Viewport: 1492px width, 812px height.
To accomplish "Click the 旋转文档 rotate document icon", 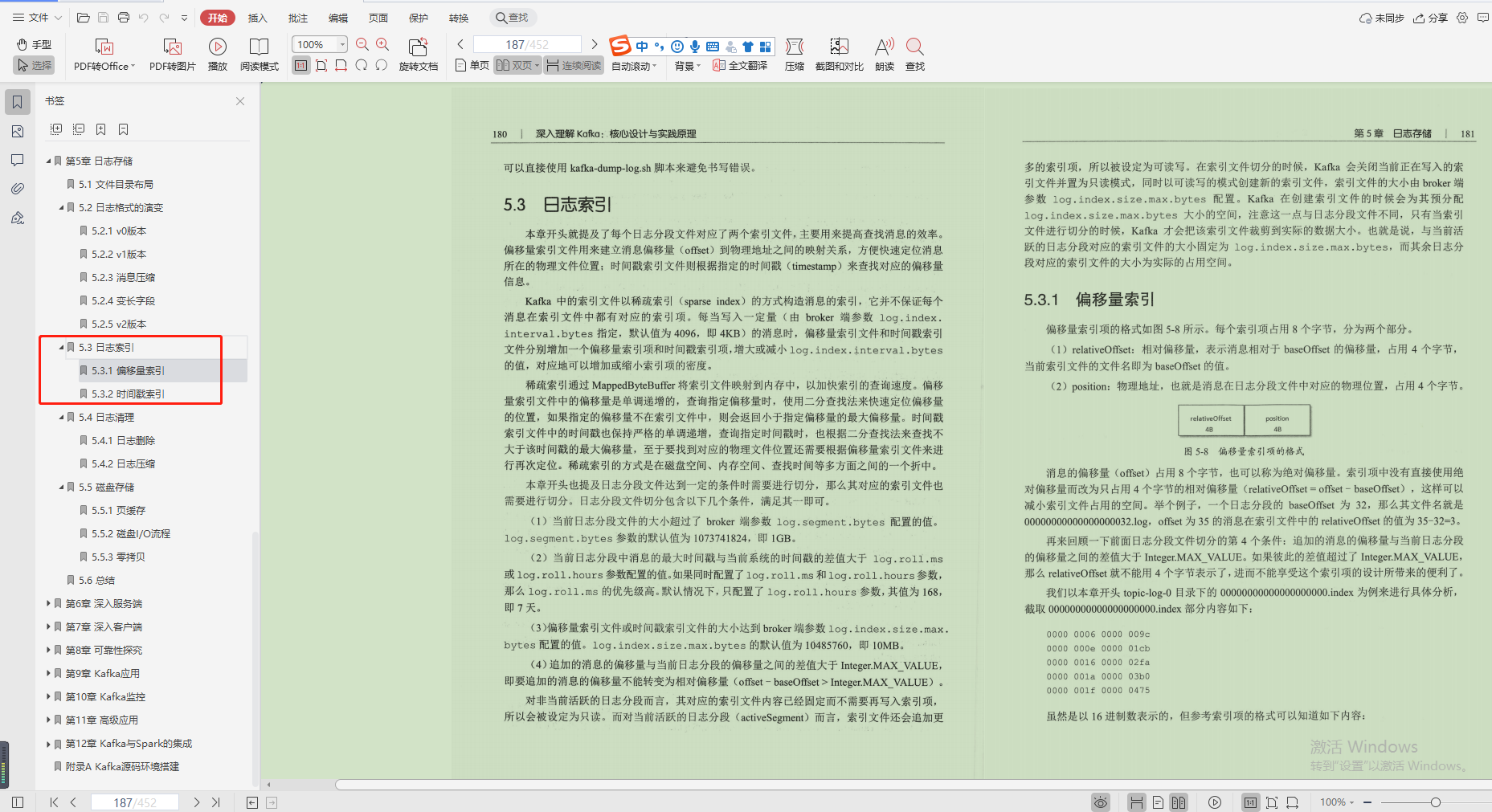I will pyautogui.click(x=418, y=47).
